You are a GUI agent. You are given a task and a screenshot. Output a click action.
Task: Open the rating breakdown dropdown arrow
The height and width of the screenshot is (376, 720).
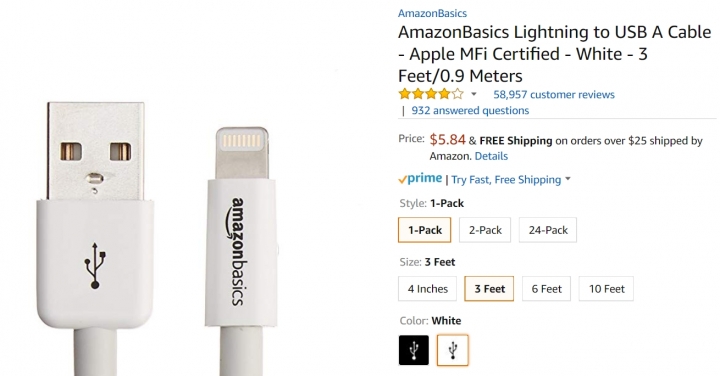coord(474,95)
